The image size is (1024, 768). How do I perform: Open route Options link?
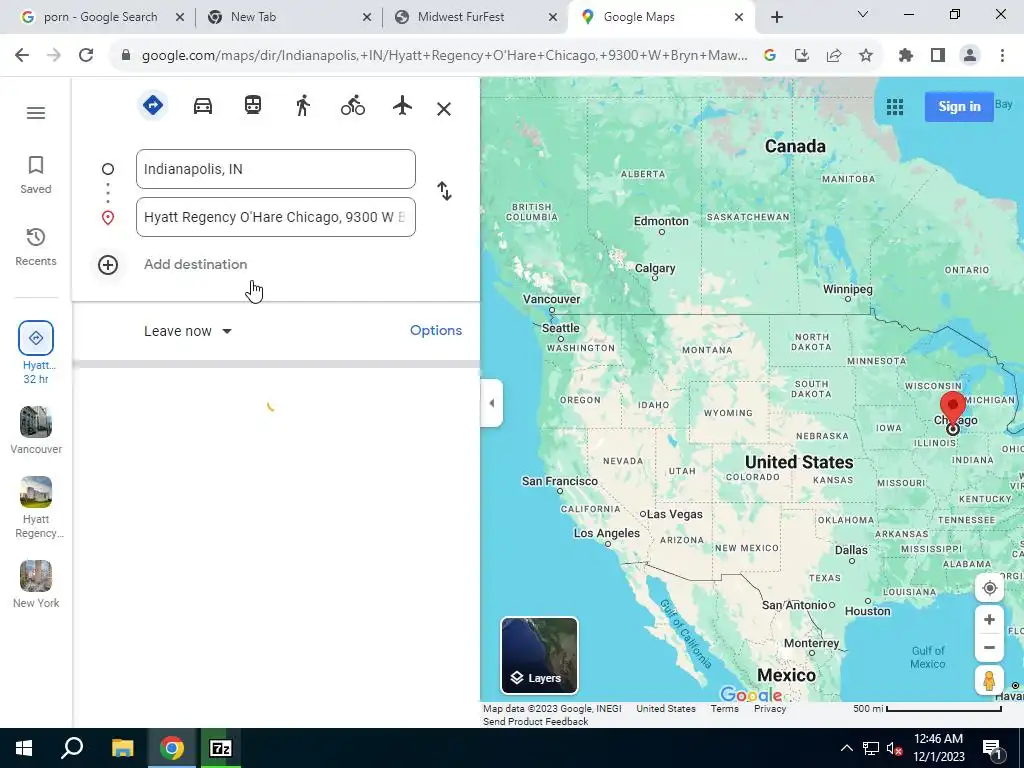436,330
